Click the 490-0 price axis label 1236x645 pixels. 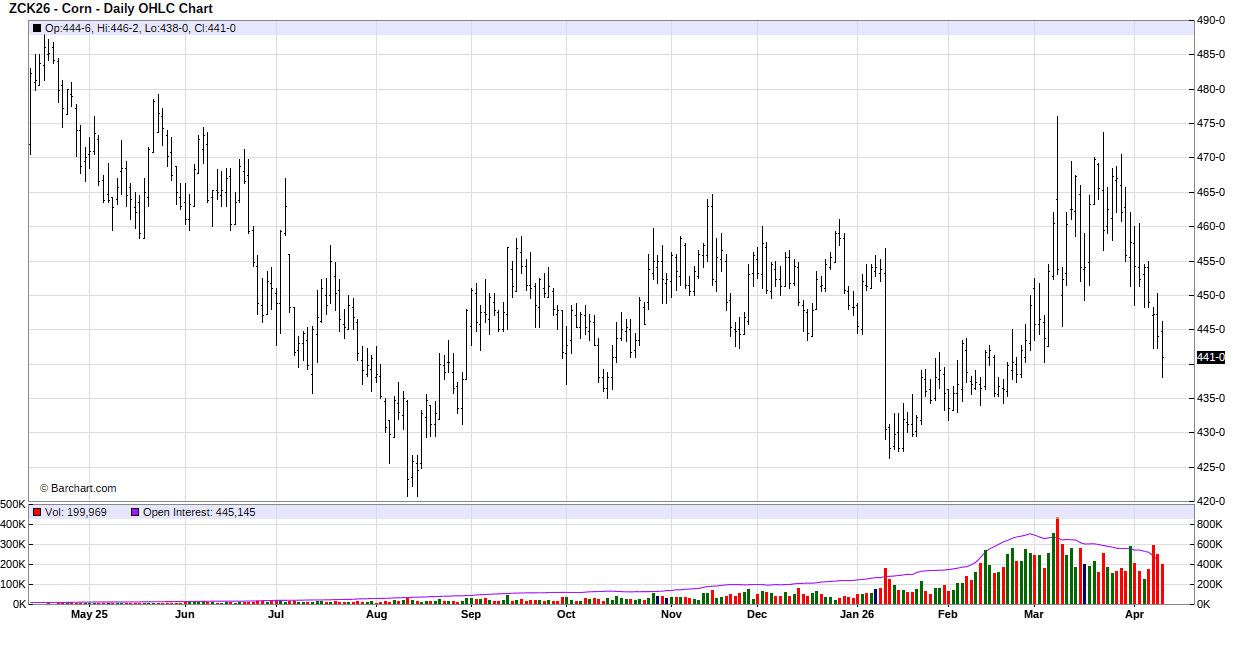pos(1211,20)
